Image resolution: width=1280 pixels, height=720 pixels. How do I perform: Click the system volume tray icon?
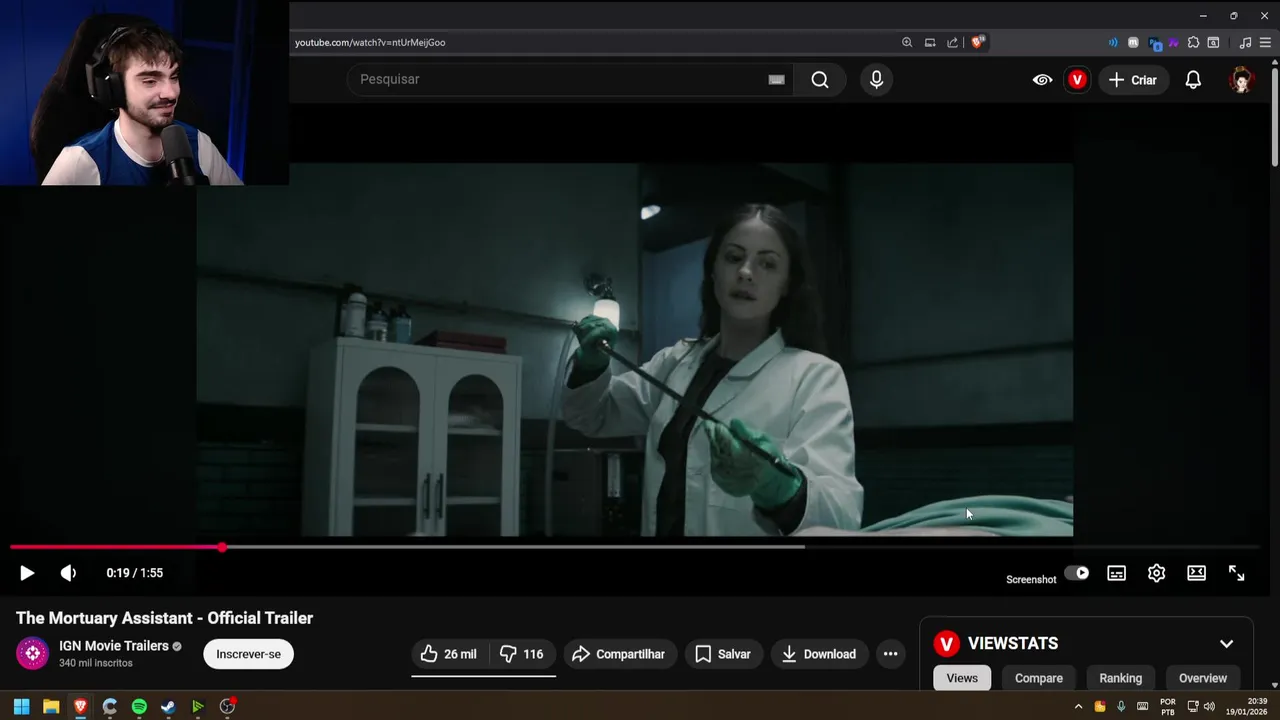(x=1210, y=706)
